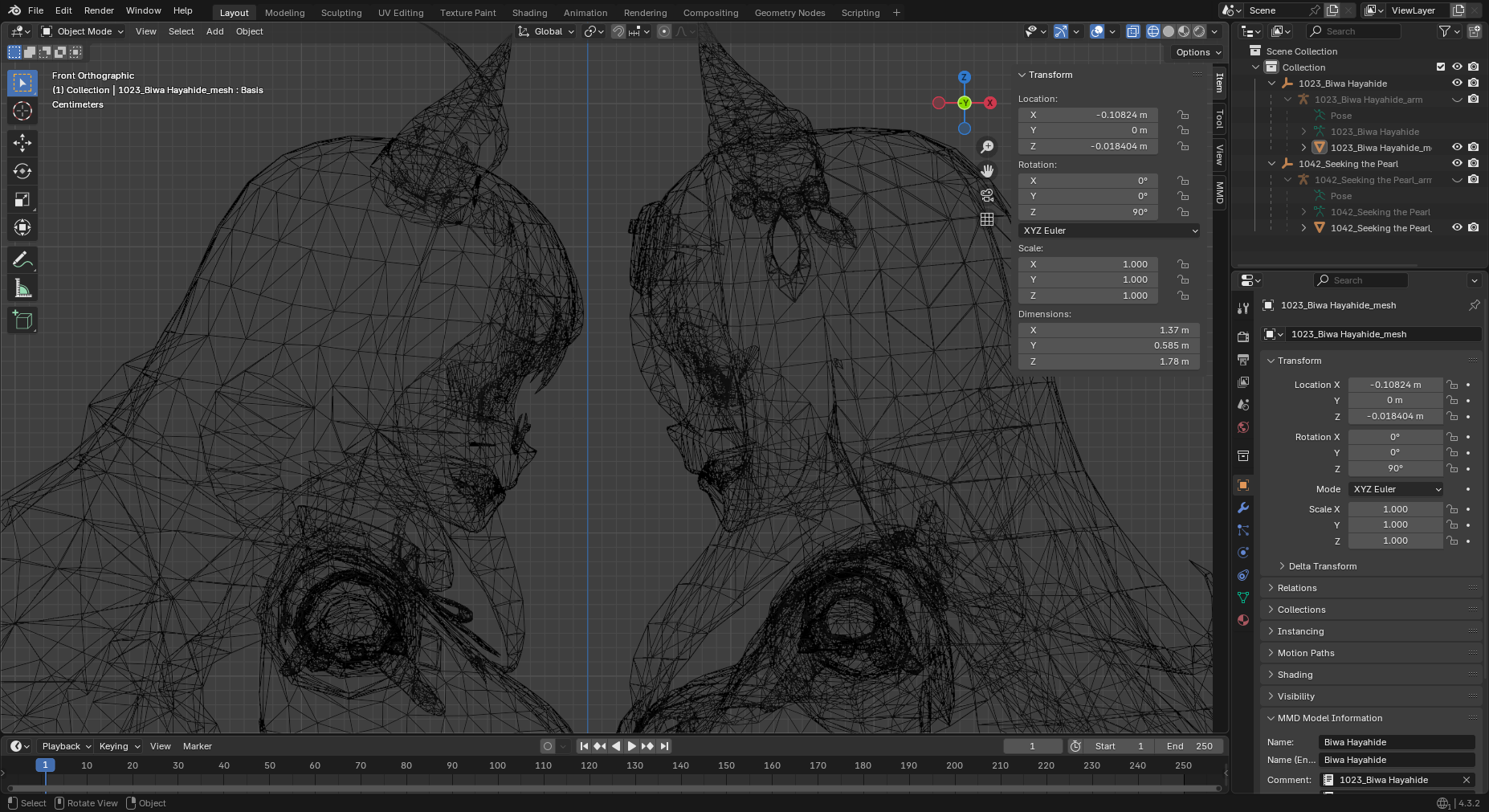The width and height of the screenshot is (1489, 812).
Task: Uncheck the Collection exclude-from-view-layer checkbox
Action: point(1441,67)
